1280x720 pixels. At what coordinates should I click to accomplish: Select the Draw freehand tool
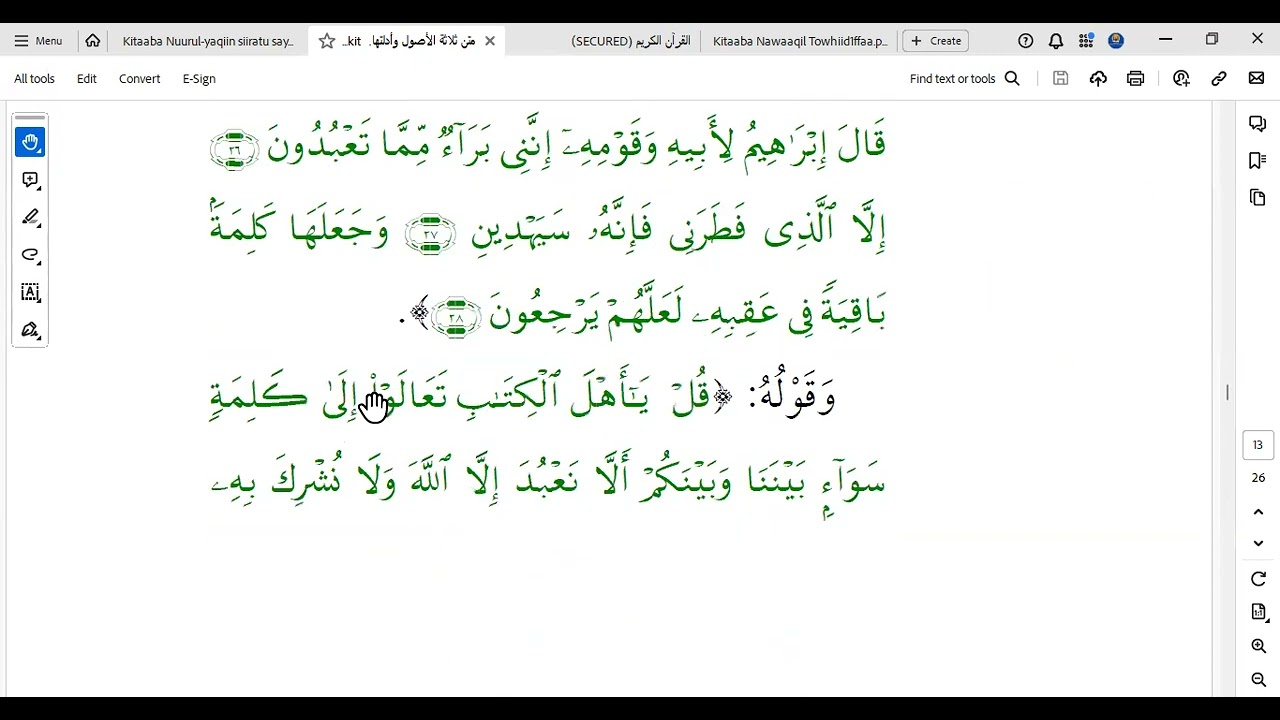[x=30, y=255]
